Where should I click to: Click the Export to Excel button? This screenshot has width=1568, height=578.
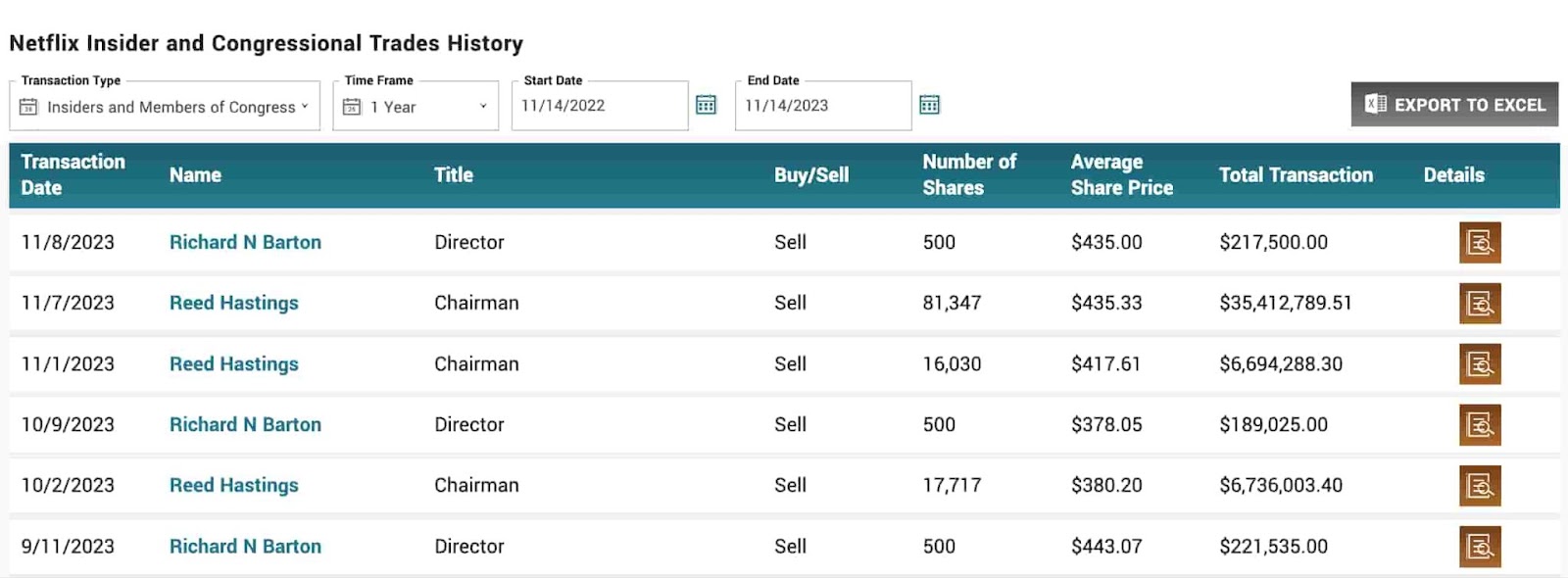(x=1454, y=105)
